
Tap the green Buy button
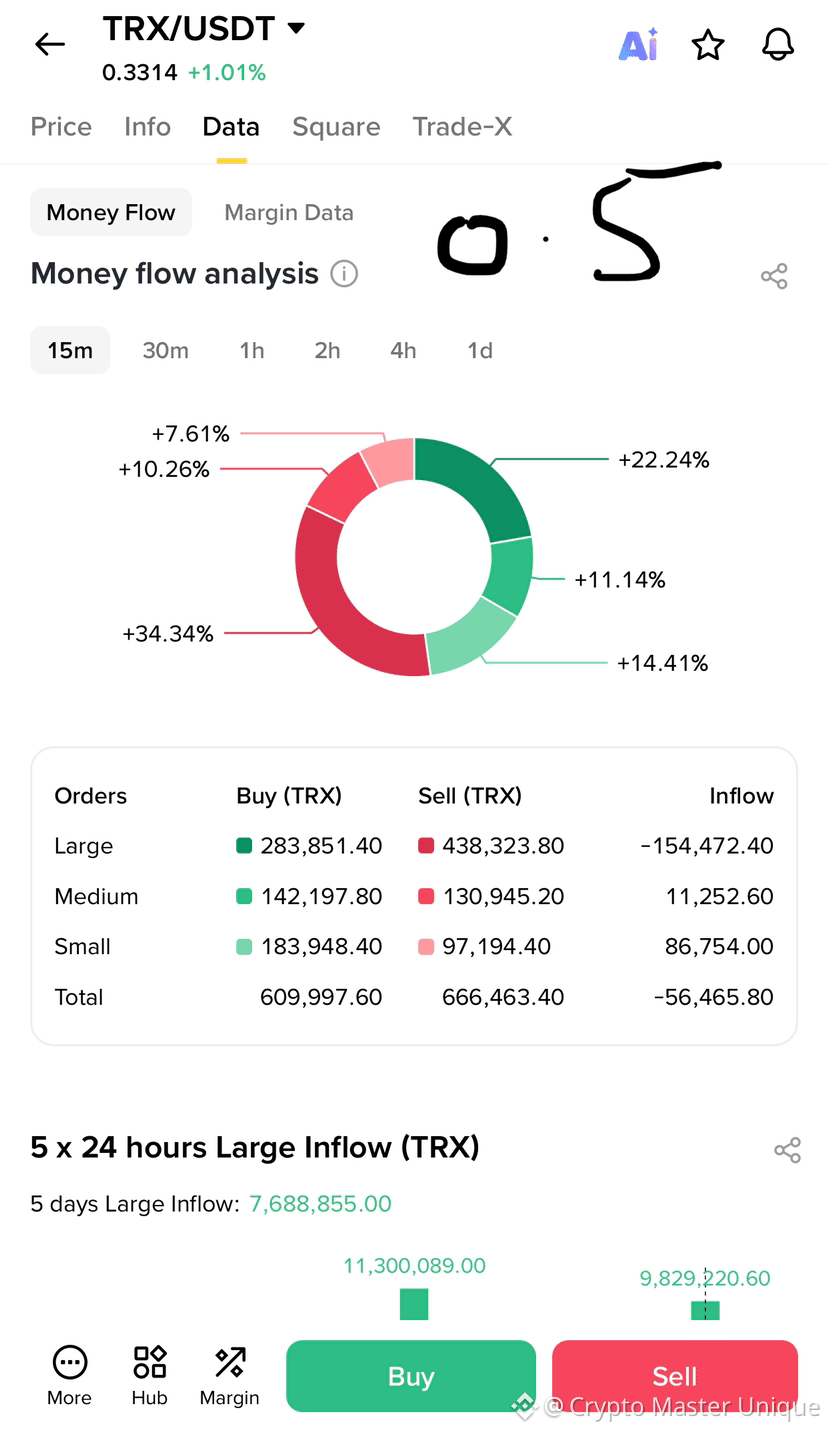411,1376
